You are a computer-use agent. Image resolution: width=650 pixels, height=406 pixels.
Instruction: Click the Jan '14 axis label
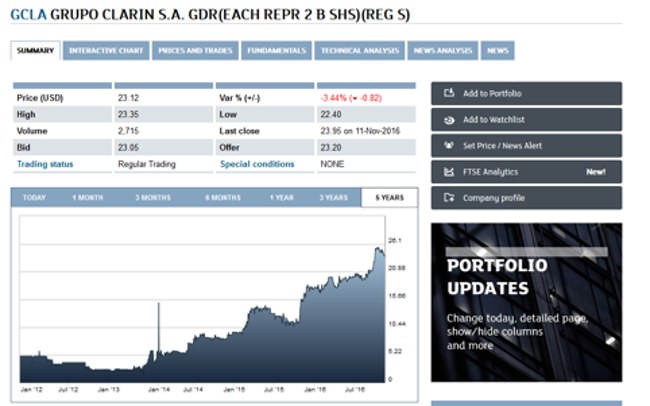pos(159,389)
